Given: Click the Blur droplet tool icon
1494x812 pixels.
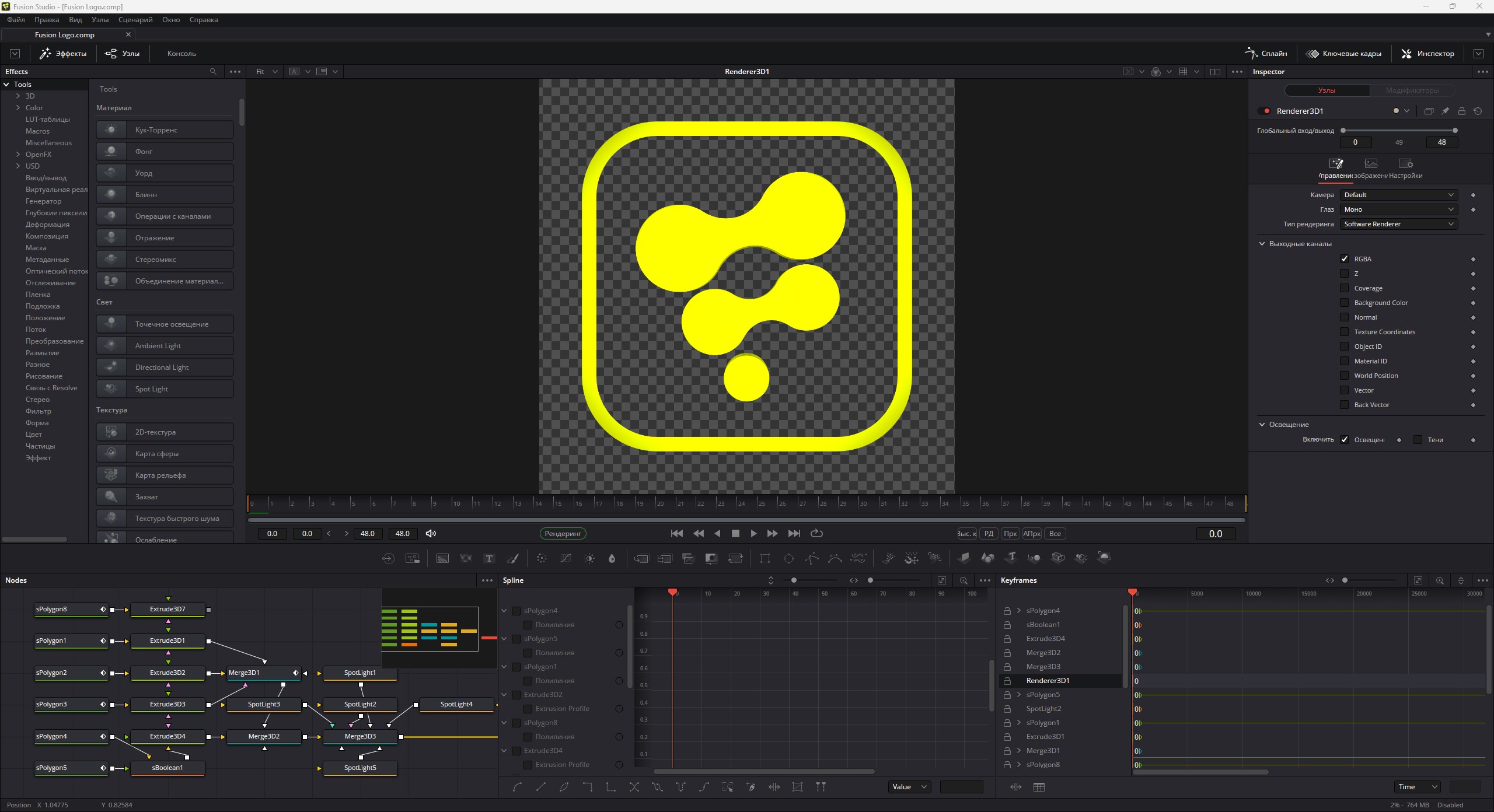Looking at the screenshot, I should 612,558.
